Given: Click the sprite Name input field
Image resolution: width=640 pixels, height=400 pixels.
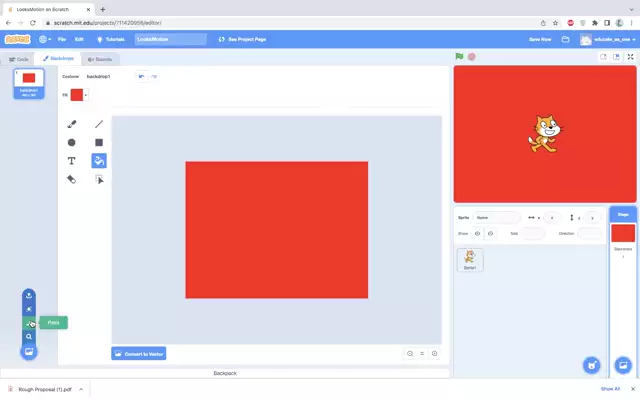Looking at the screenshot, I should click(497, 218).
